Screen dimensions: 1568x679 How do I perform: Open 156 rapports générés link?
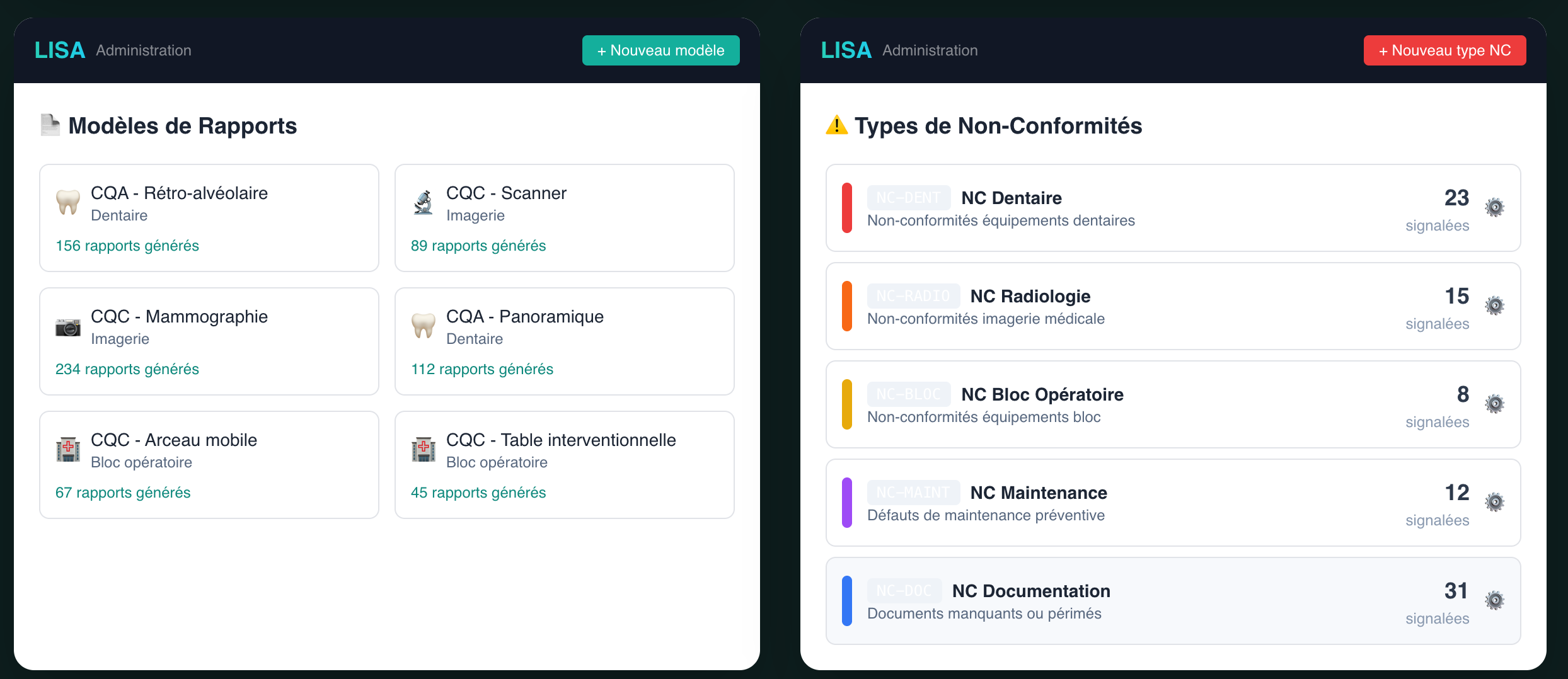[127, 246]
